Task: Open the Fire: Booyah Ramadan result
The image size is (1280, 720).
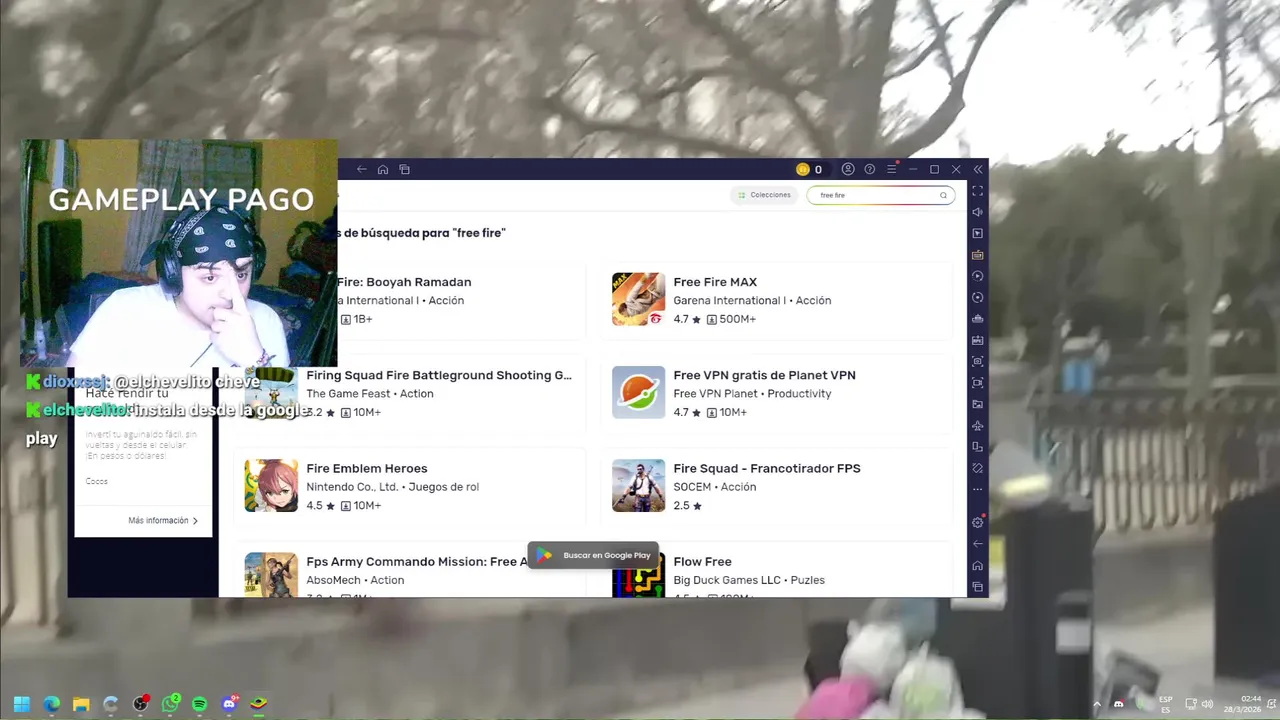Action: click(x=461, y=300)
